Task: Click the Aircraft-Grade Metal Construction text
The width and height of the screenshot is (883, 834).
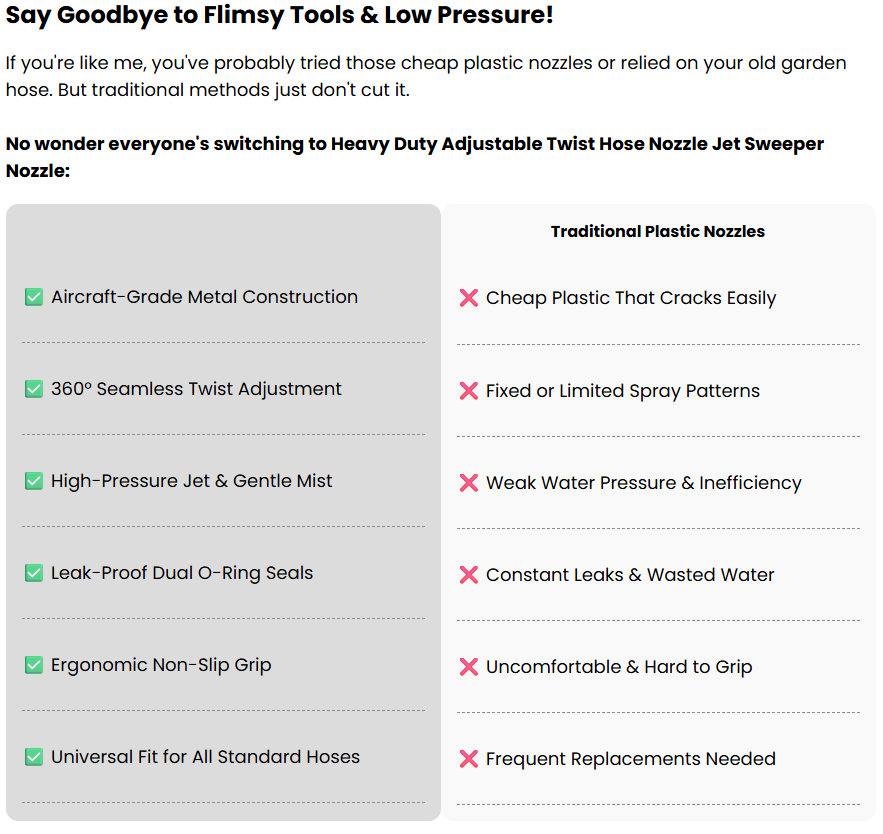Action: (x=204, y=297)
